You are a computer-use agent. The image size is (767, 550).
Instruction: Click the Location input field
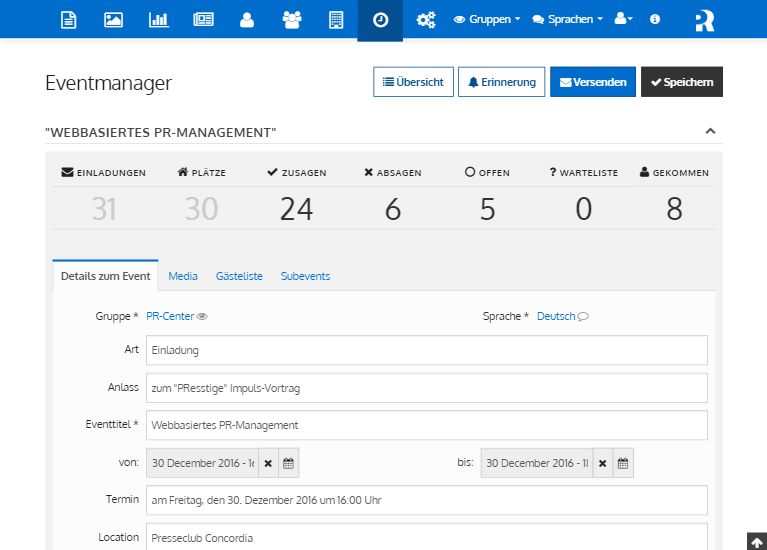(x=427, y=537)
